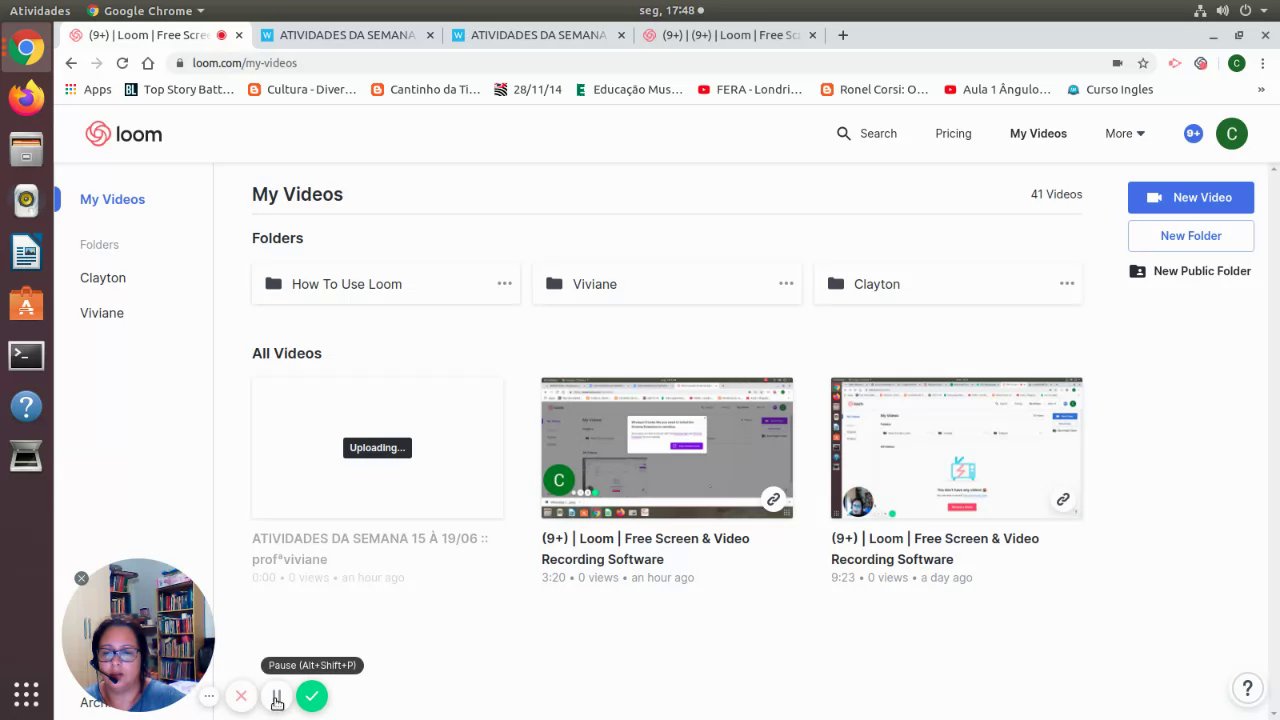Open Apps bookmark

pyautogui.click(x=88, y=89)
